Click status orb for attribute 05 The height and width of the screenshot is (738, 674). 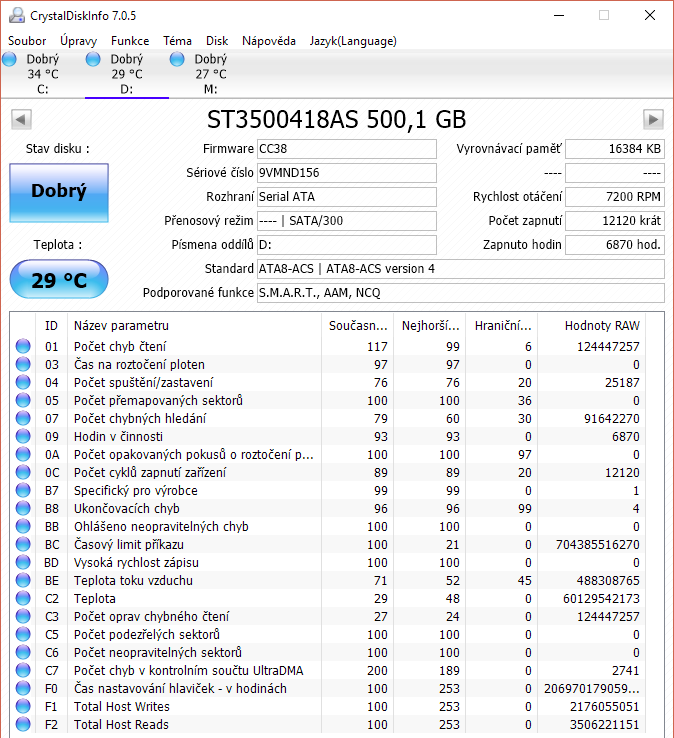coord(23,400)
